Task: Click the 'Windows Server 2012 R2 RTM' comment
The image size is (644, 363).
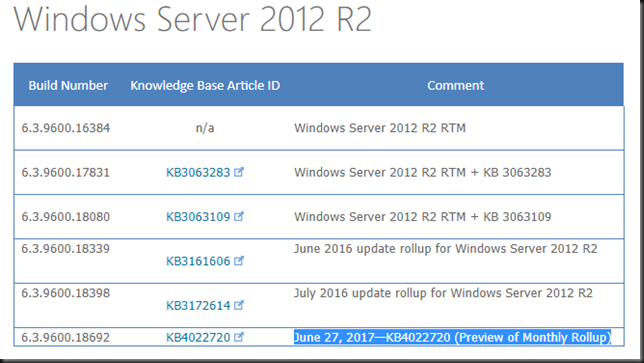Action: (380, 128)
